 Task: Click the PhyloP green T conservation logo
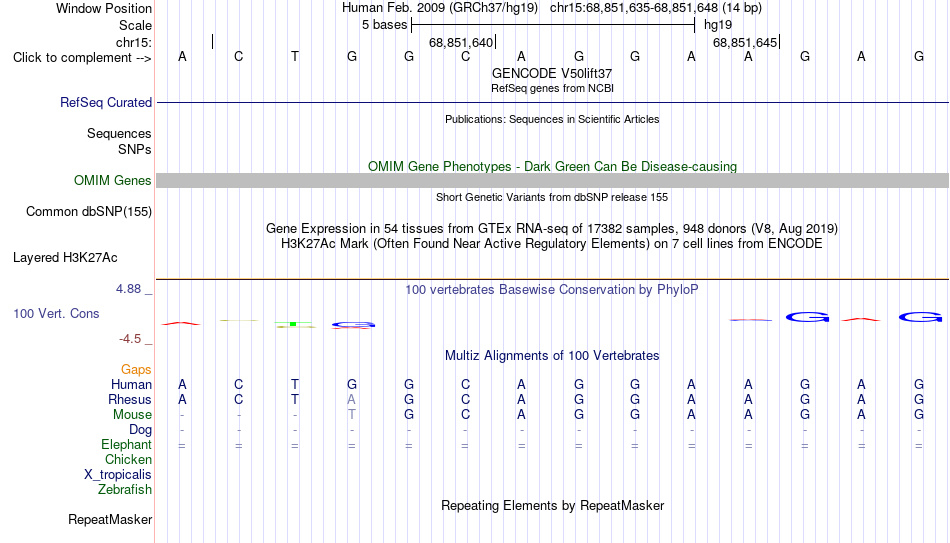coord(294,325)
